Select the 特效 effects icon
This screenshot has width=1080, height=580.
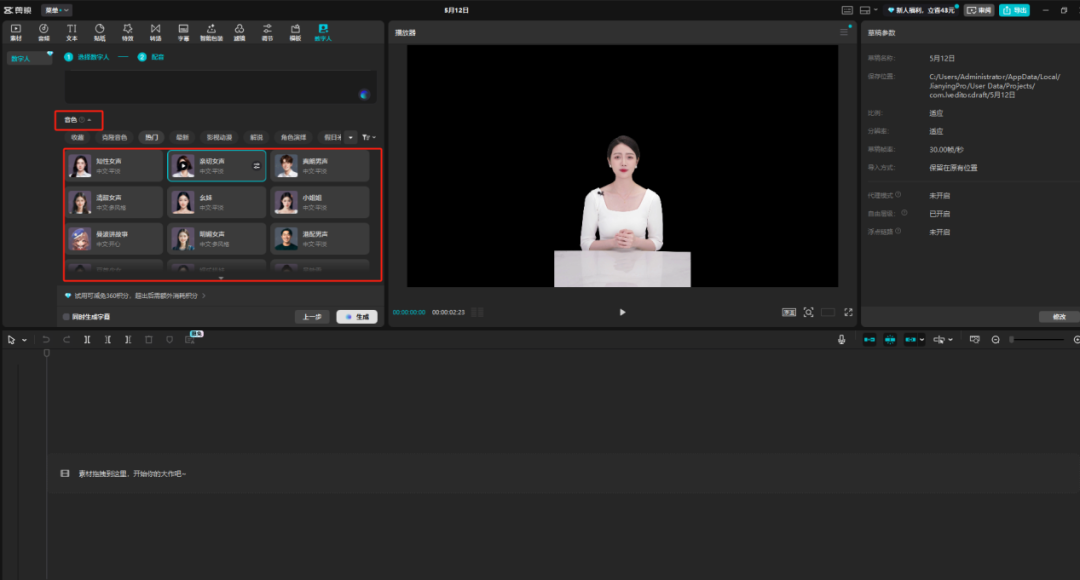coord(127,32)
